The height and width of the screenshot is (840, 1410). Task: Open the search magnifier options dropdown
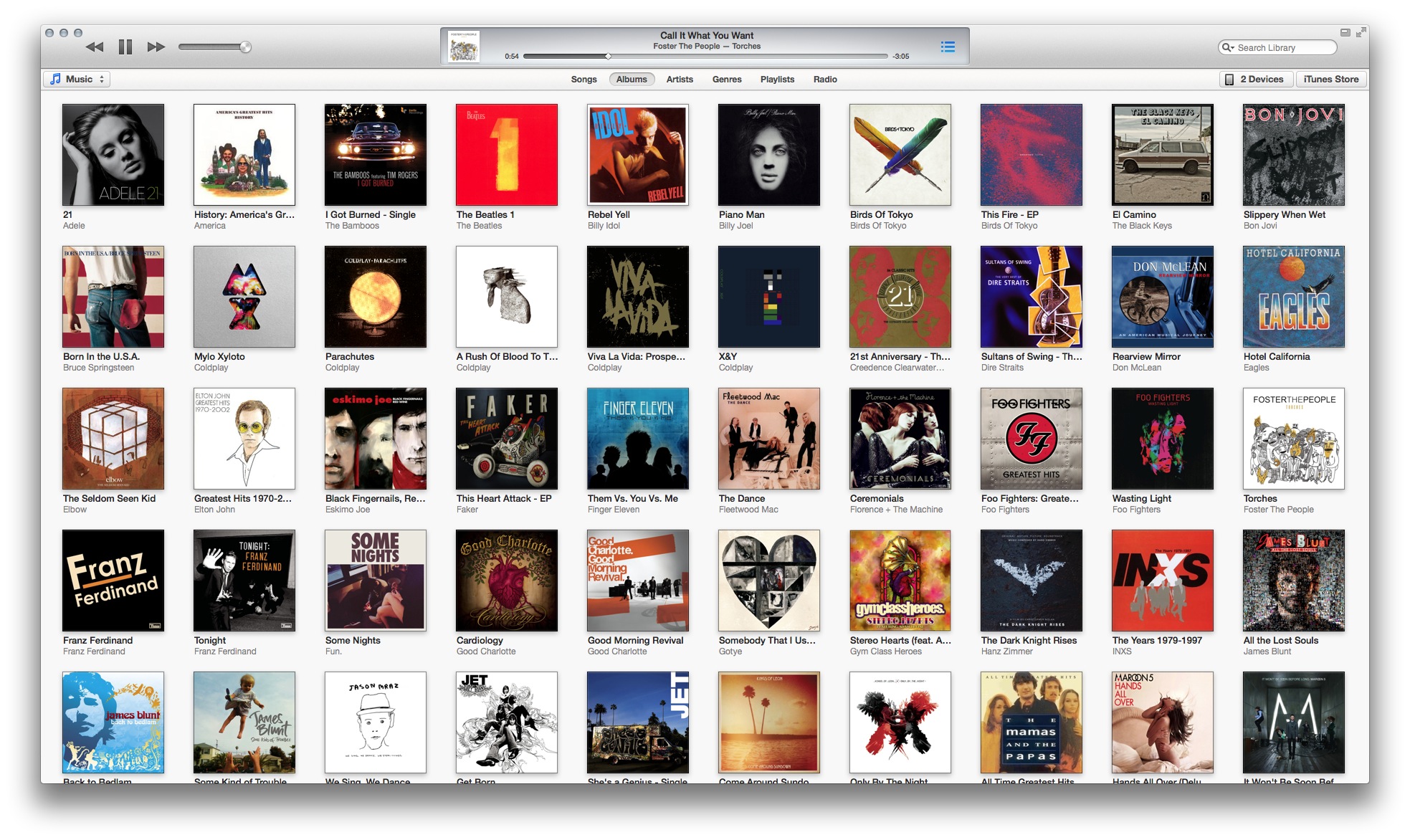1228,47
